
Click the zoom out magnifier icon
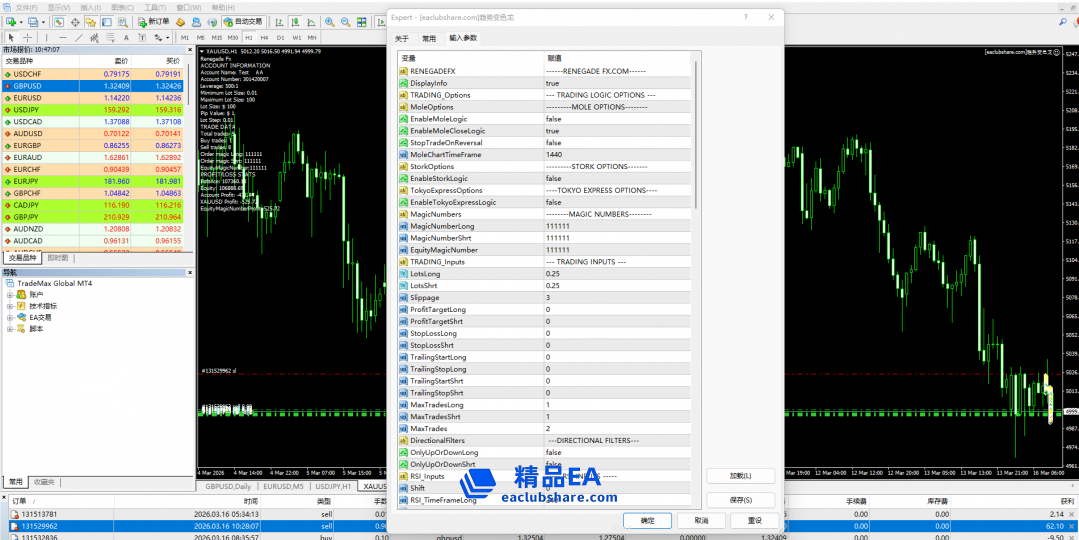(347, 21)
